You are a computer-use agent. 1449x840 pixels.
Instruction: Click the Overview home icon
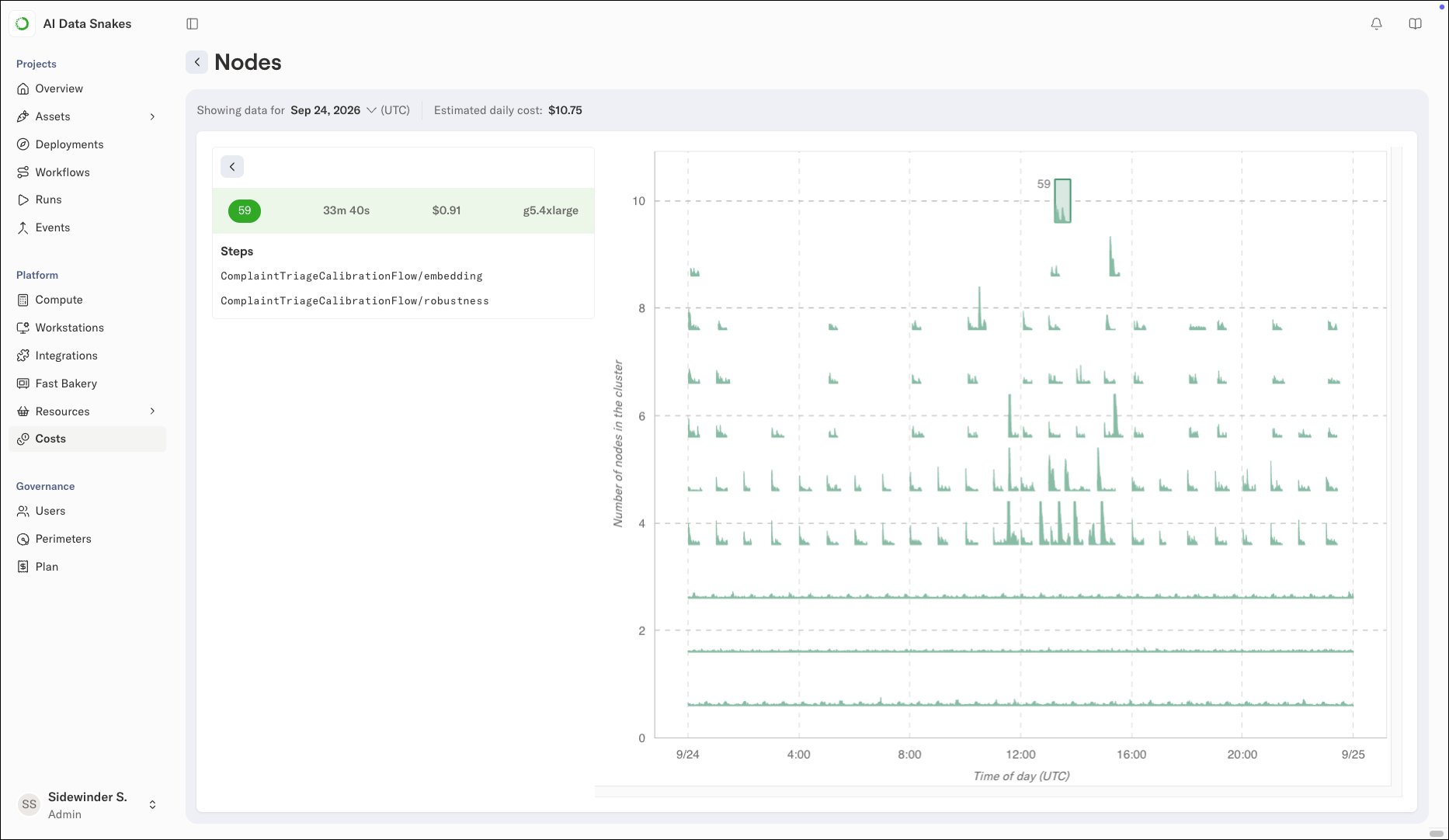pyautogui.click(x=23, y=89)
